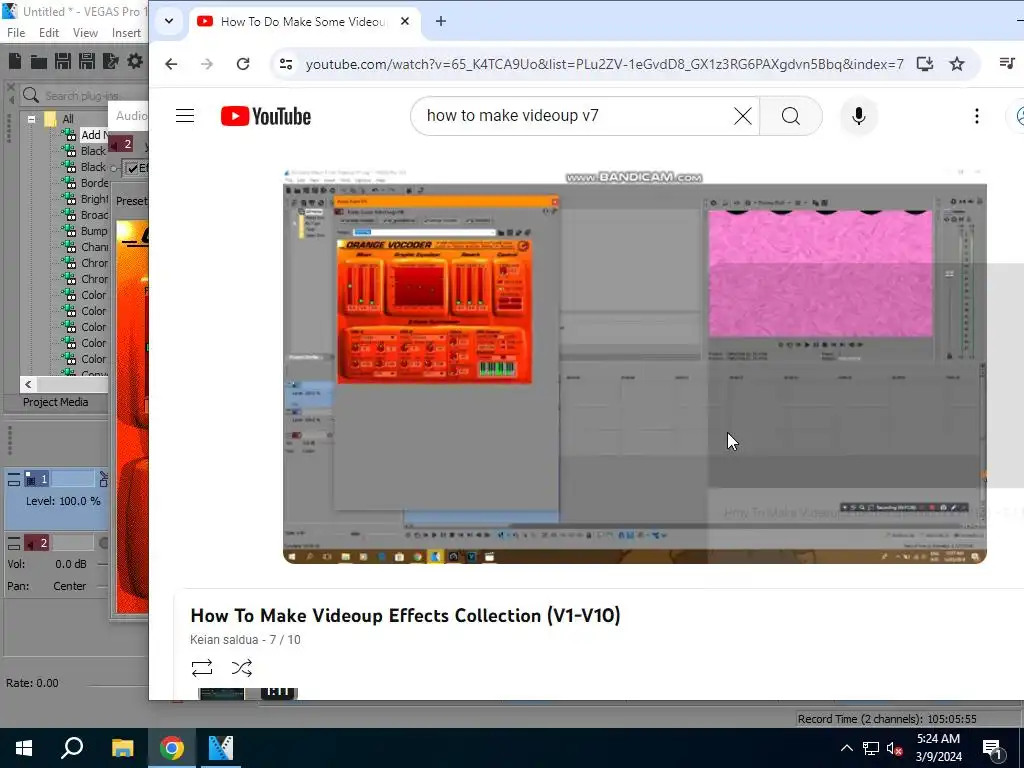Open Chrome tab search dropdown
Screen dimensions: 1024x768
coord(168,21)
